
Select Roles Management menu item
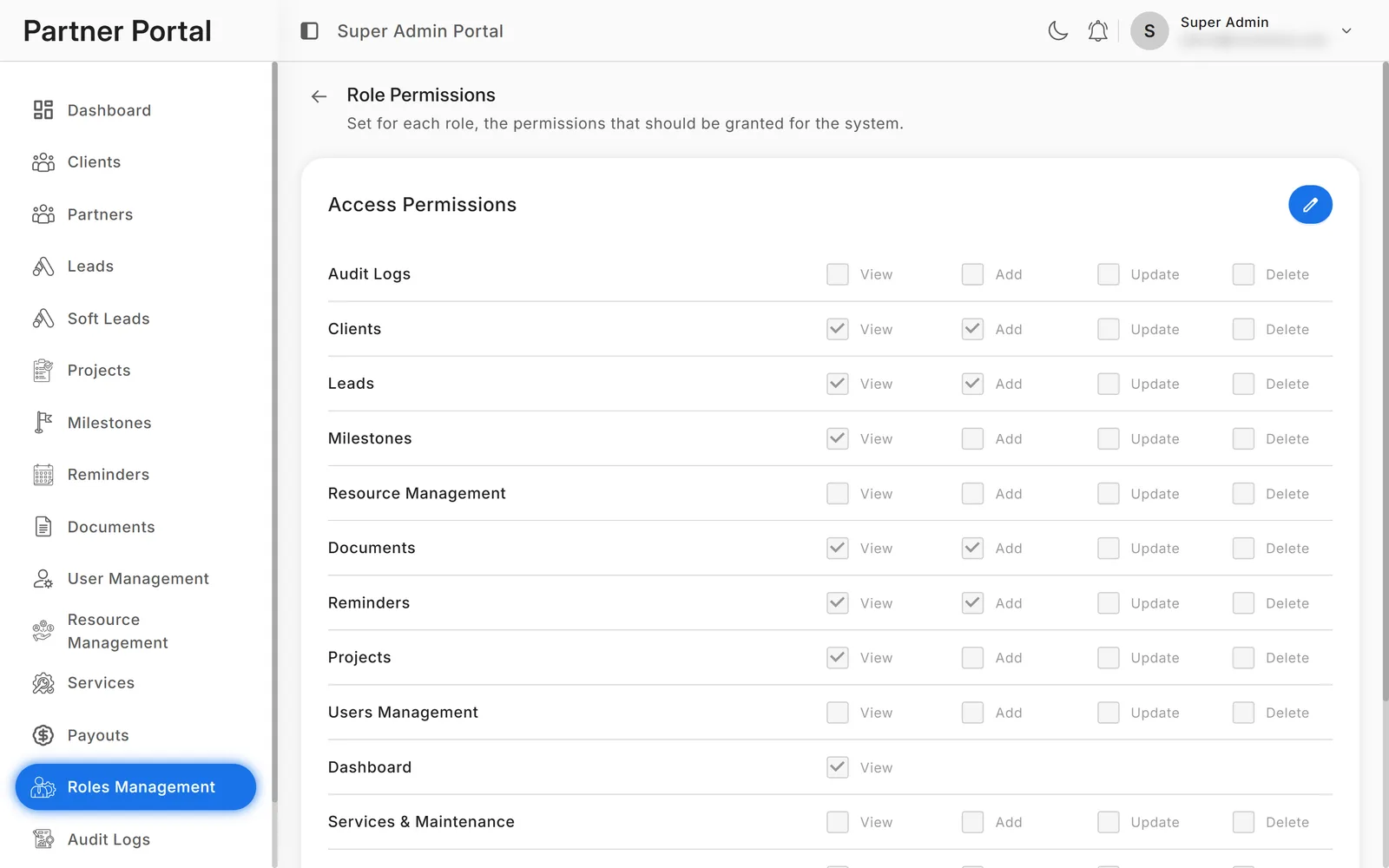135,787
